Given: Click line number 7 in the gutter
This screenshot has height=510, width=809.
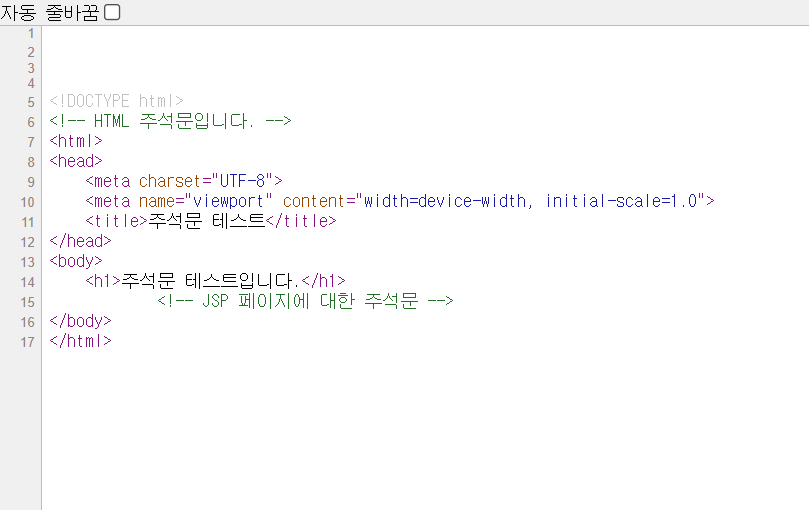Looking at the screenshot, I should point(31,142).
